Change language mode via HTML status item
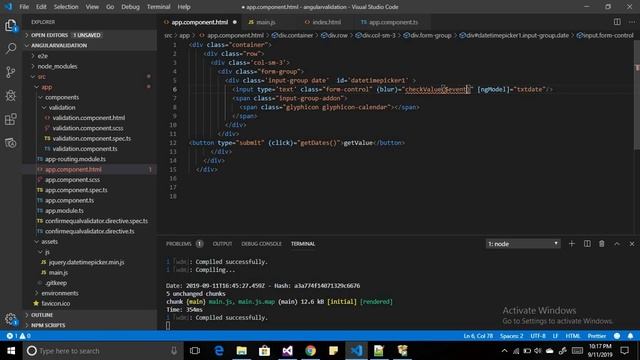The width and height of the screenshot is (640, 360). 573,336
